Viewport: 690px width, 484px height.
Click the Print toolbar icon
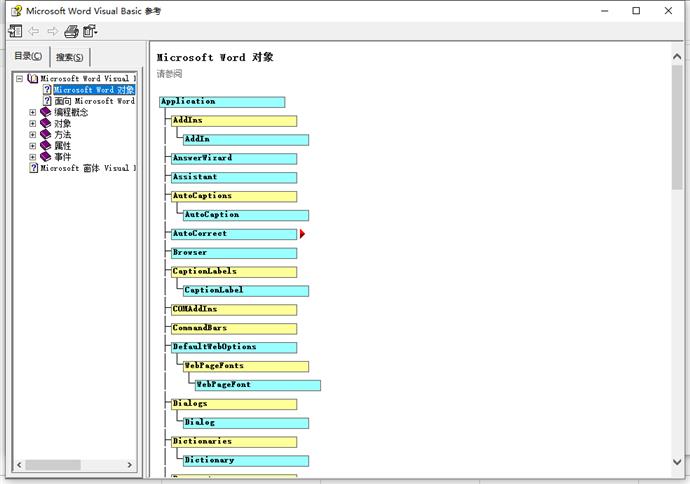pos(71,31)
